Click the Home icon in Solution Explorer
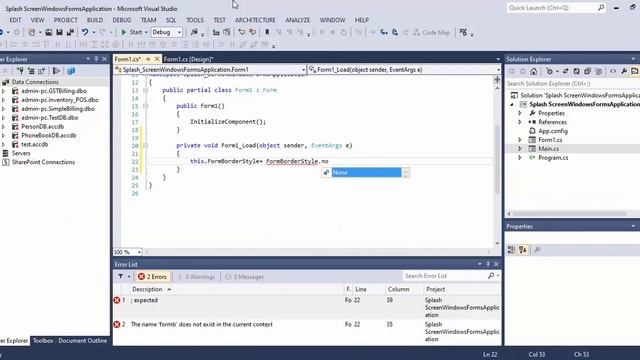Screen dimensions: 640x360 click(x=533, y=71)
